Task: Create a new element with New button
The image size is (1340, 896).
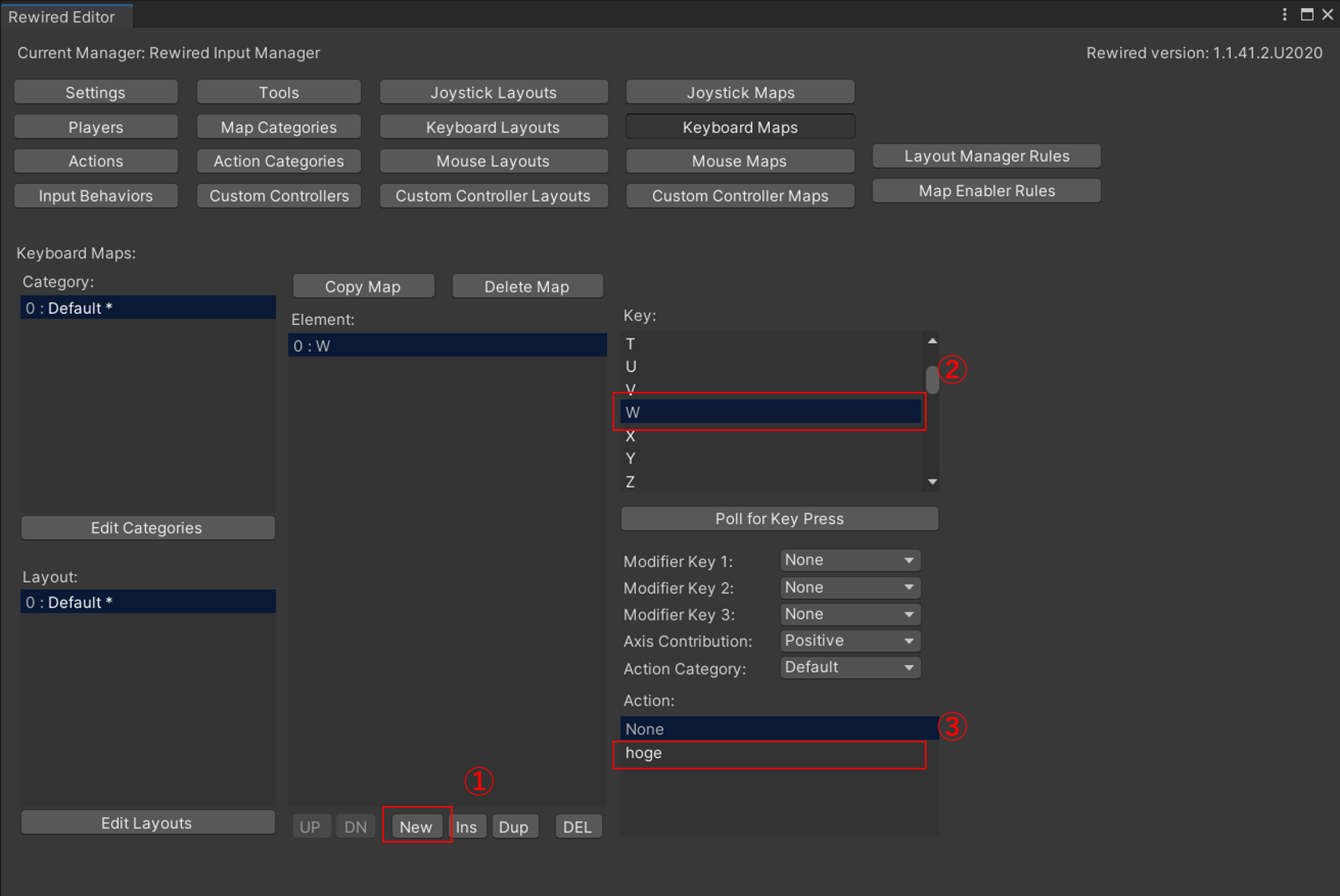Action: coord(416,826)
